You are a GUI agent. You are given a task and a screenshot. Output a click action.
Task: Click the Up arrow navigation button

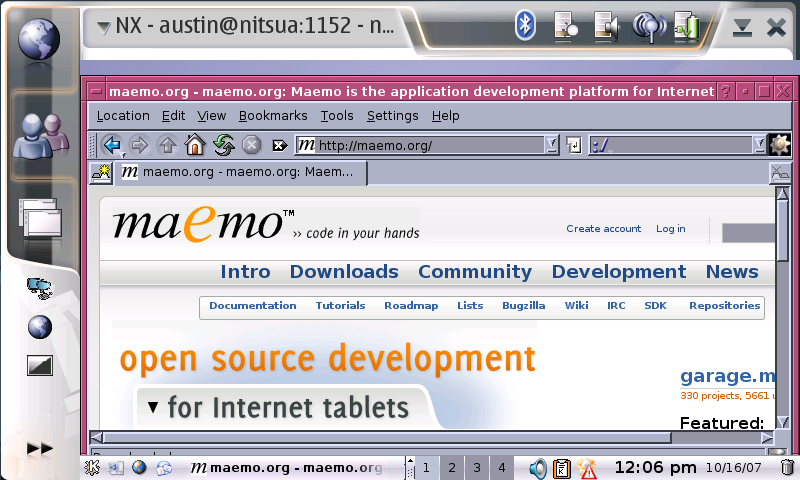167,145
